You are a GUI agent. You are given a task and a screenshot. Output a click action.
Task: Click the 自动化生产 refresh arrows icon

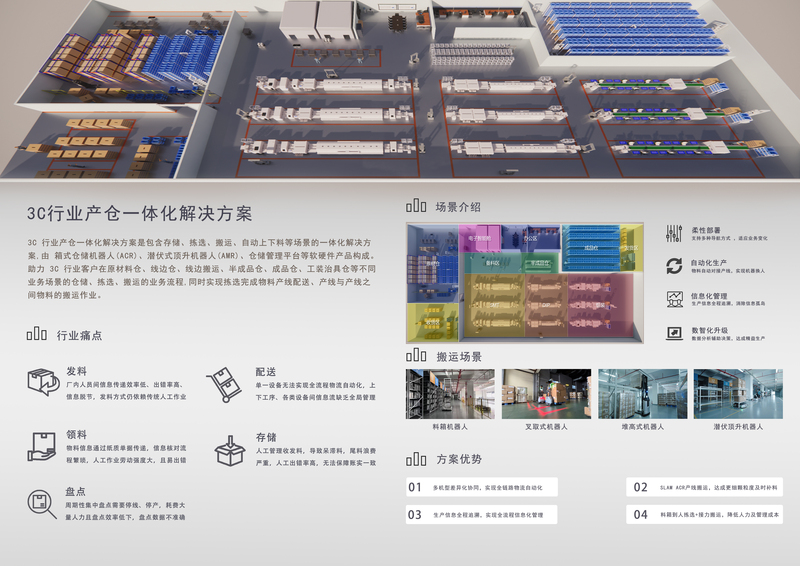[673, 265]
